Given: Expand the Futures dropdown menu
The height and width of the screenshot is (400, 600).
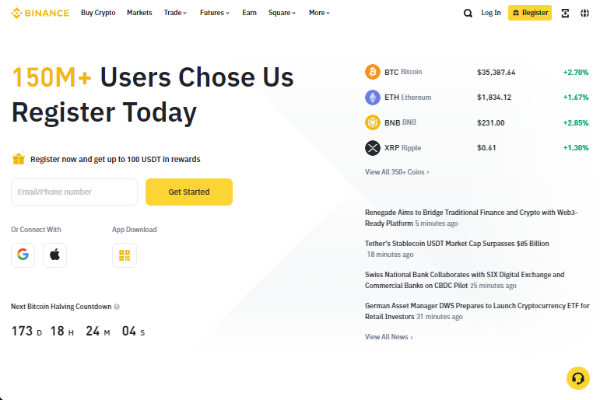Looking at the screenshot, I should tap(215, 13).
